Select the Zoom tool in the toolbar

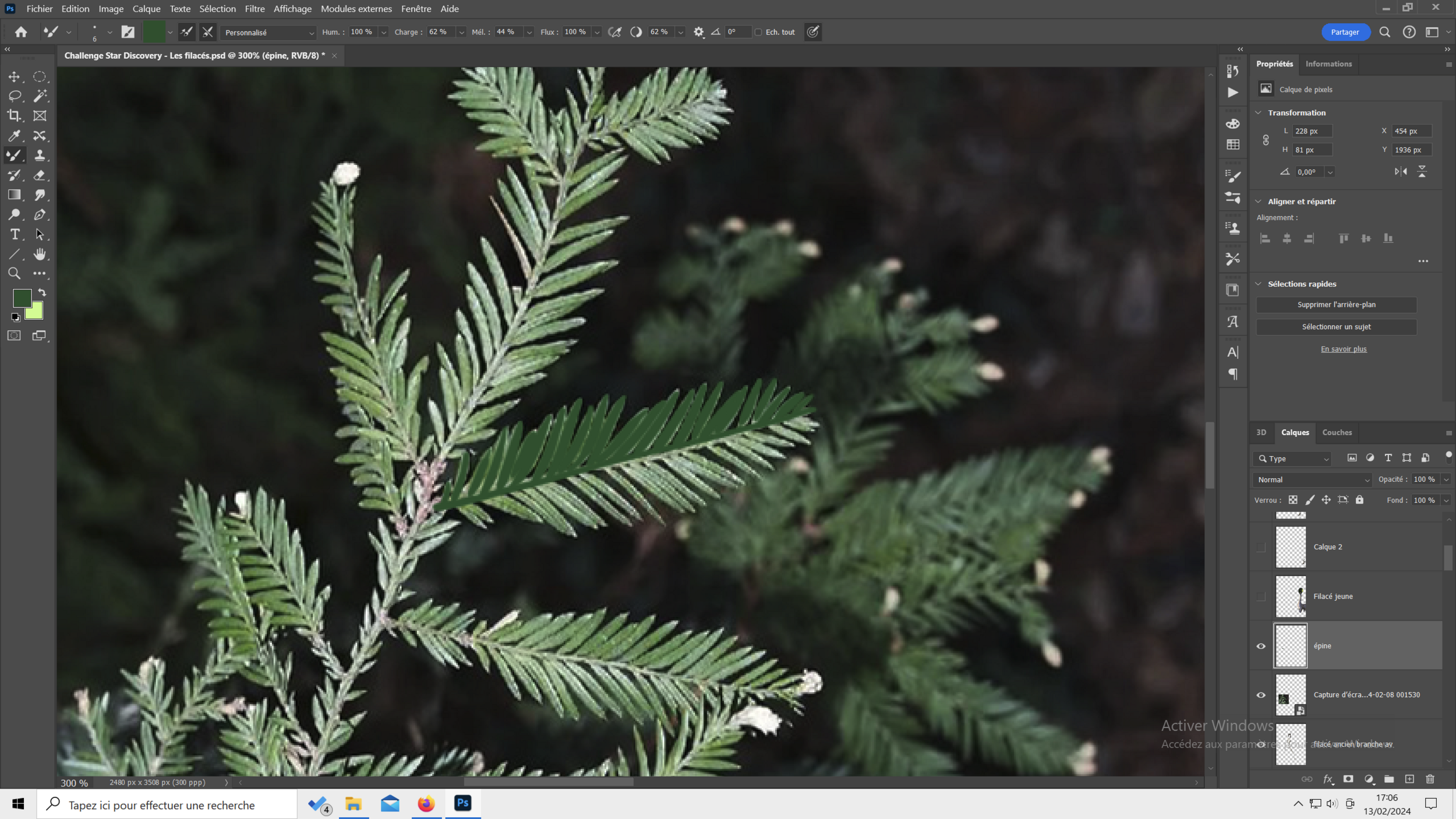click(15, 274)
